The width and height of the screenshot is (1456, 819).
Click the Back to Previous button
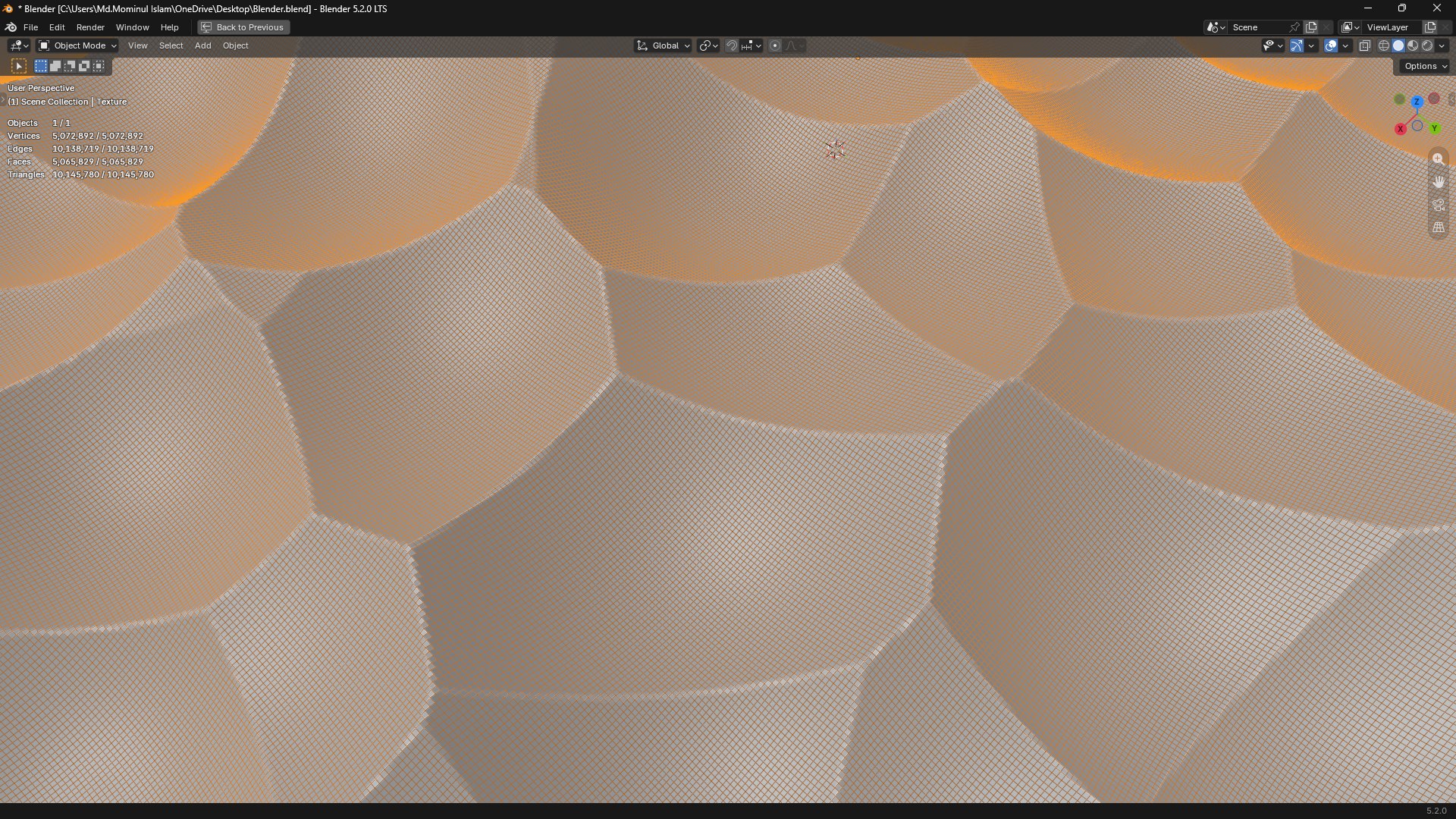pos(243,27)
